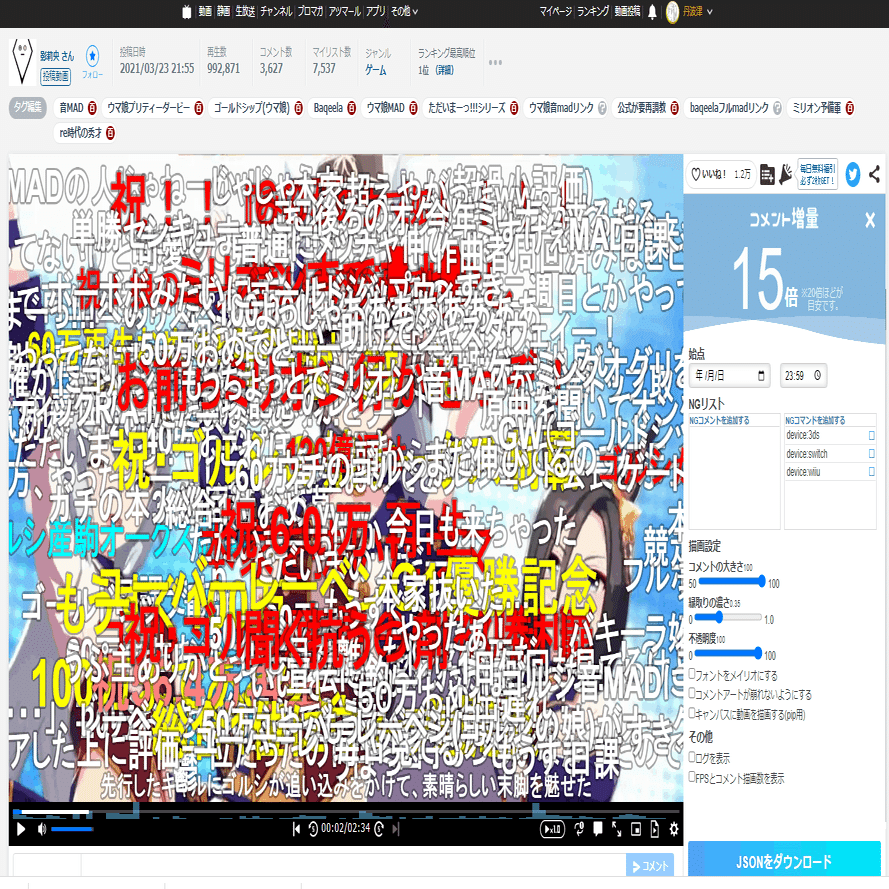Open the date picker calendar icon
The height and width of the screenshot is (889, 889).
761,375
